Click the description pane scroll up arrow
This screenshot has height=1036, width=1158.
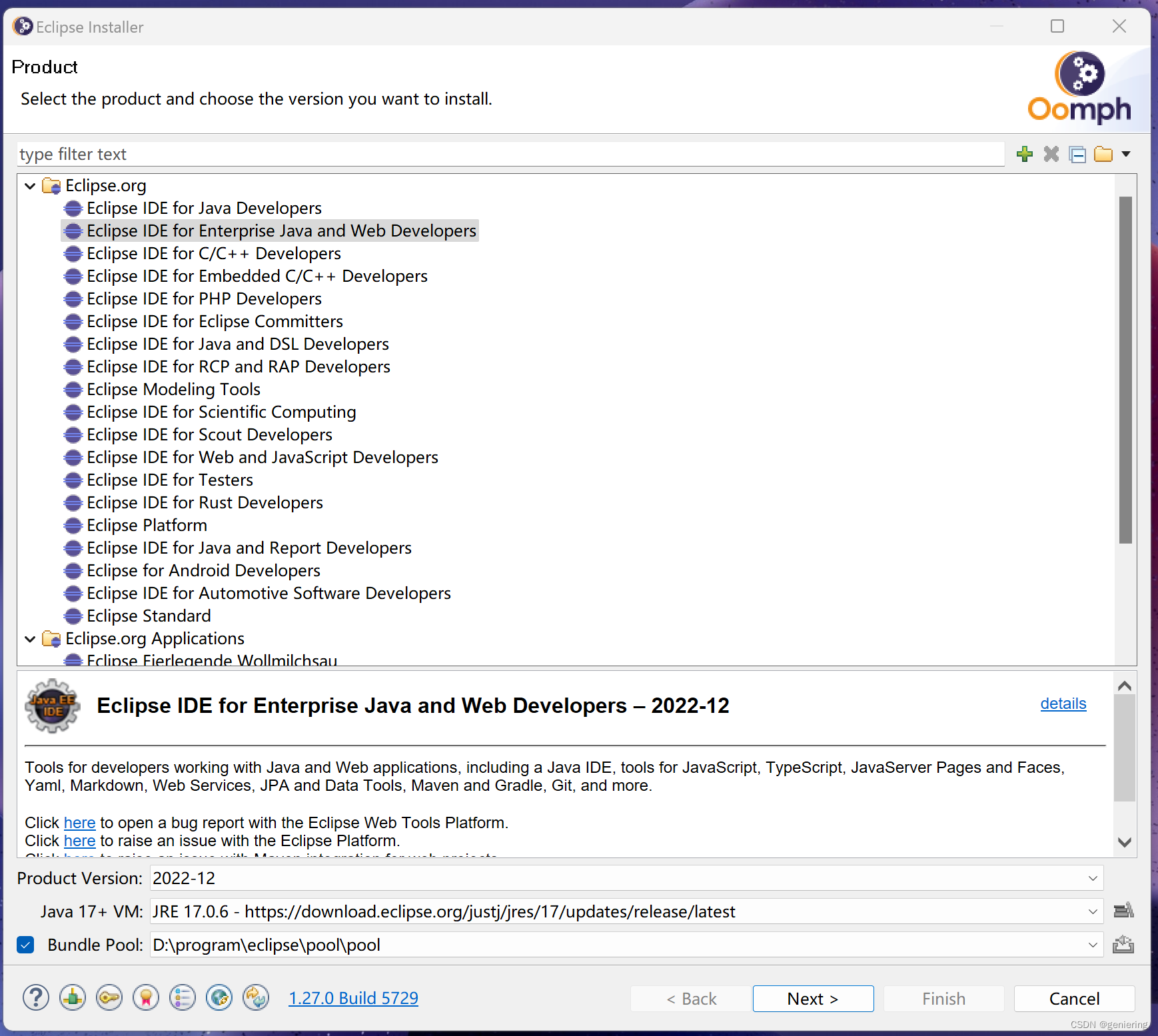point(1125,686)
